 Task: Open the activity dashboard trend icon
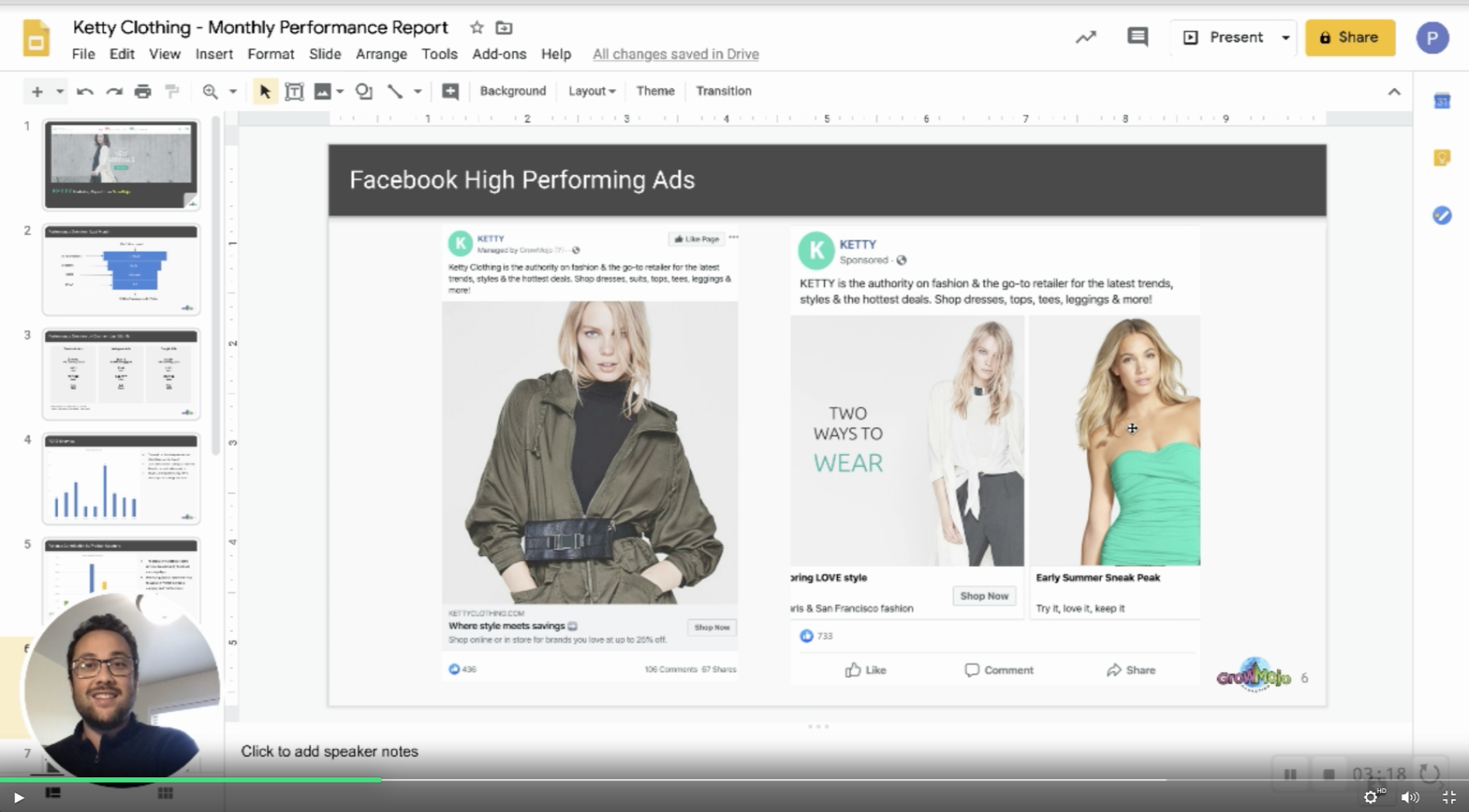1085,38
